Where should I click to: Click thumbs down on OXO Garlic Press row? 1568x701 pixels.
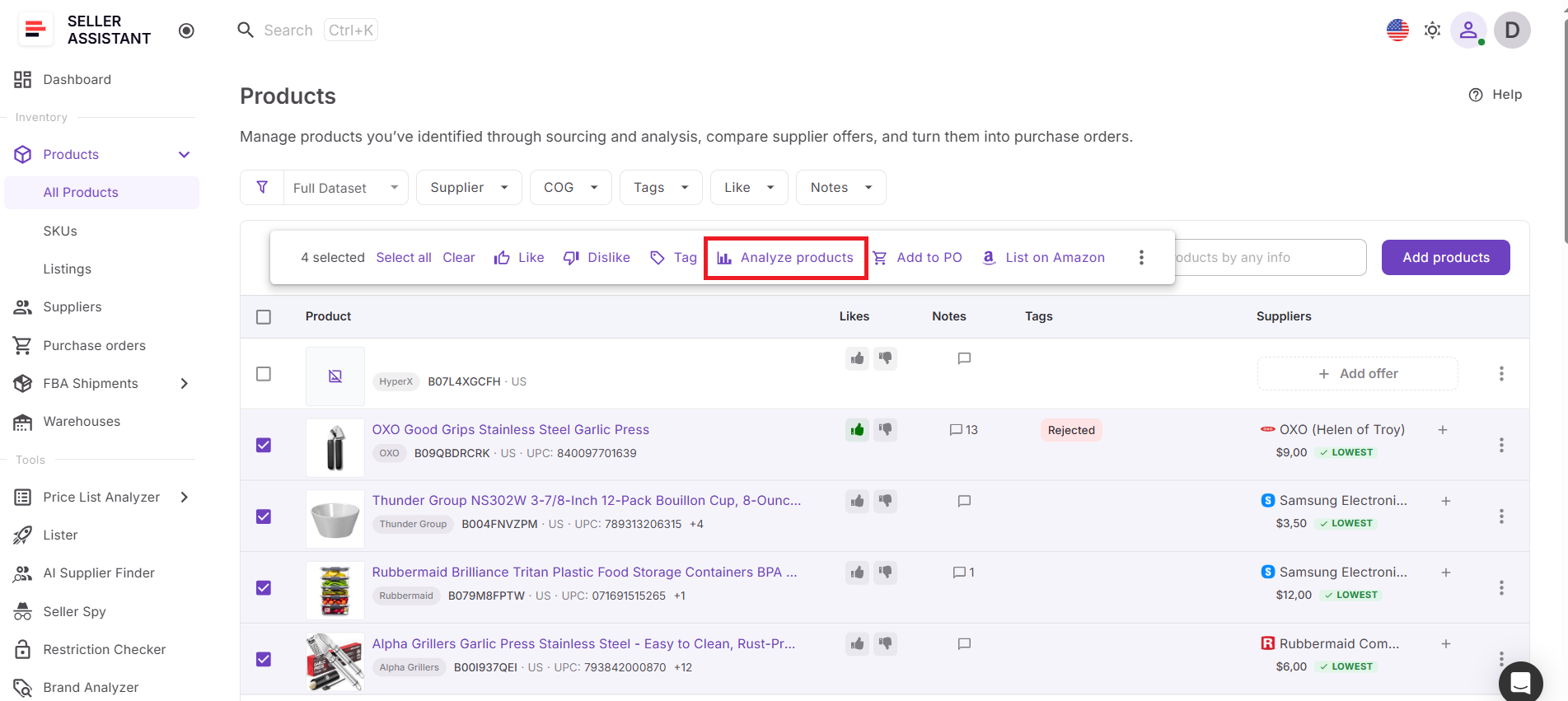[886, 430]
